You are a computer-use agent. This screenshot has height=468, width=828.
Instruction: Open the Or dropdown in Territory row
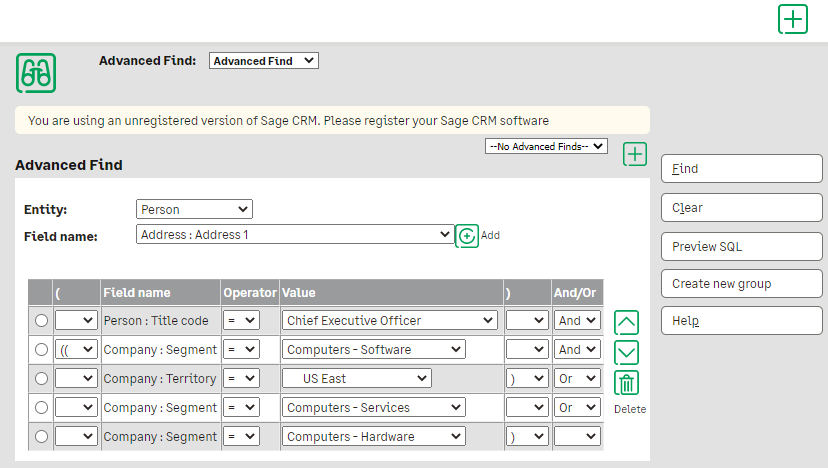tap(577, 378)
